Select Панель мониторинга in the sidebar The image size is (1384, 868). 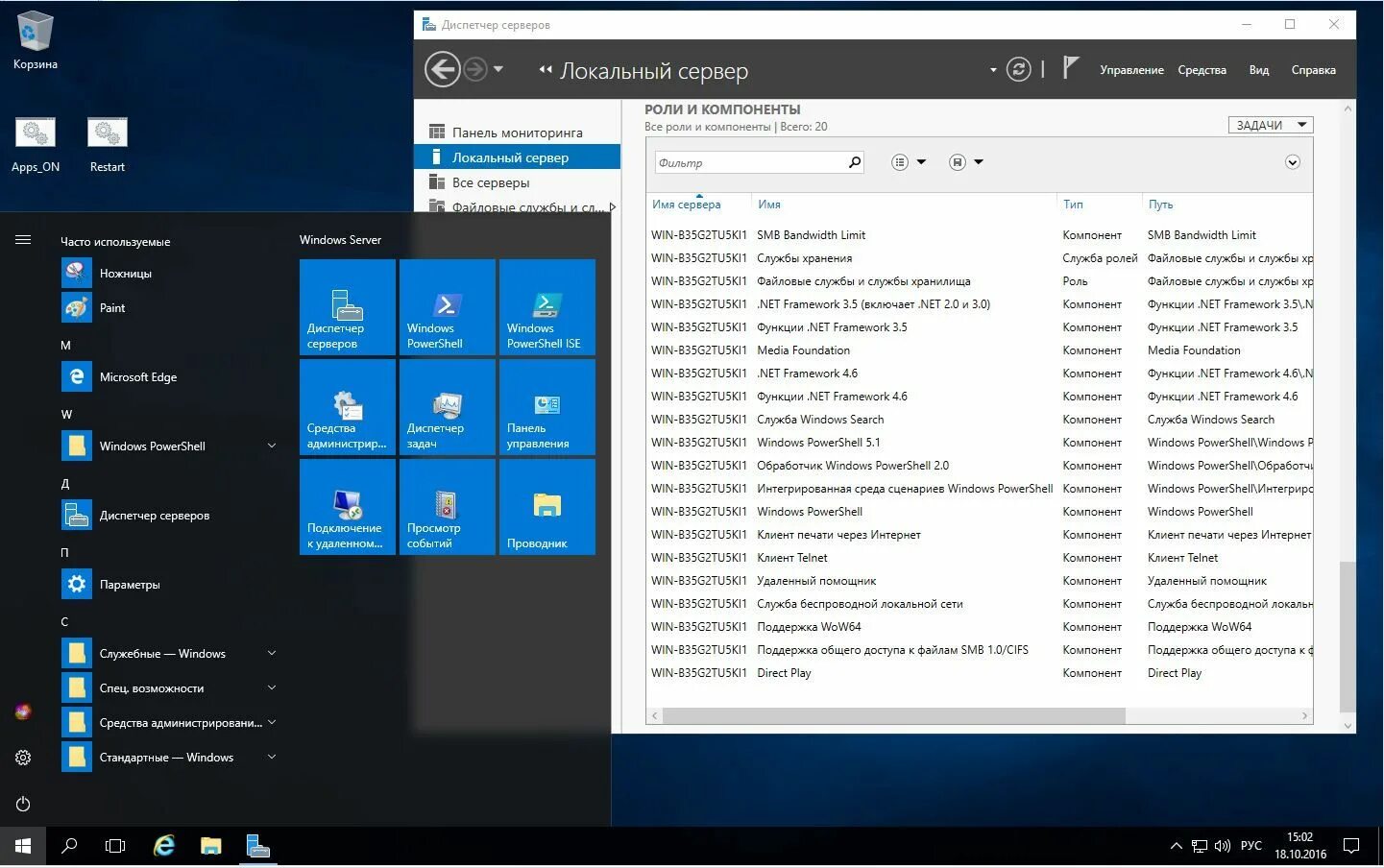519,133
